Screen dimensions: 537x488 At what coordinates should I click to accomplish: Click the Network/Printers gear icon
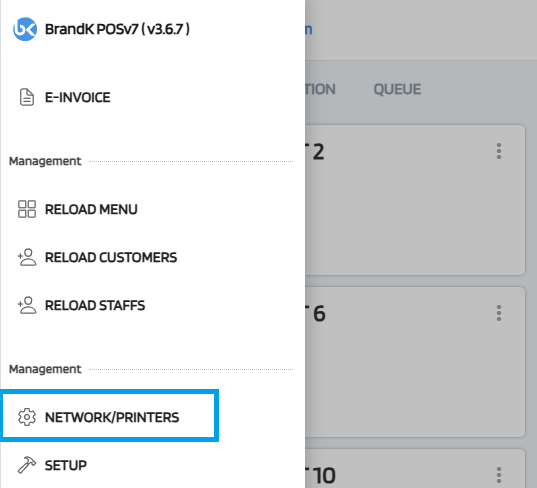(27, 417)
